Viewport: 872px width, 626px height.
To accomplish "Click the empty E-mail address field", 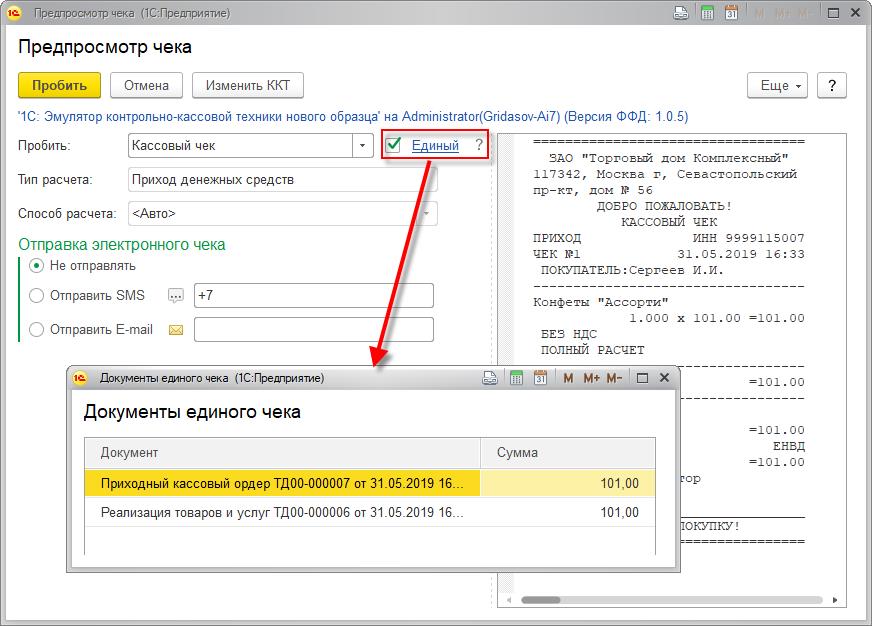I will [x=314, y=330].
